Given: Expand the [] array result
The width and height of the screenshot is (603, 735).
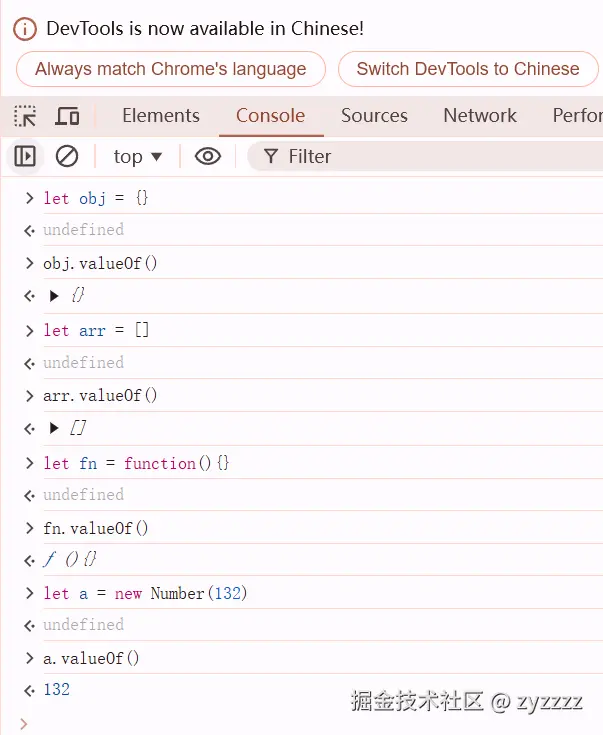Looking at the screenshot, I should [x=54, y=429].
